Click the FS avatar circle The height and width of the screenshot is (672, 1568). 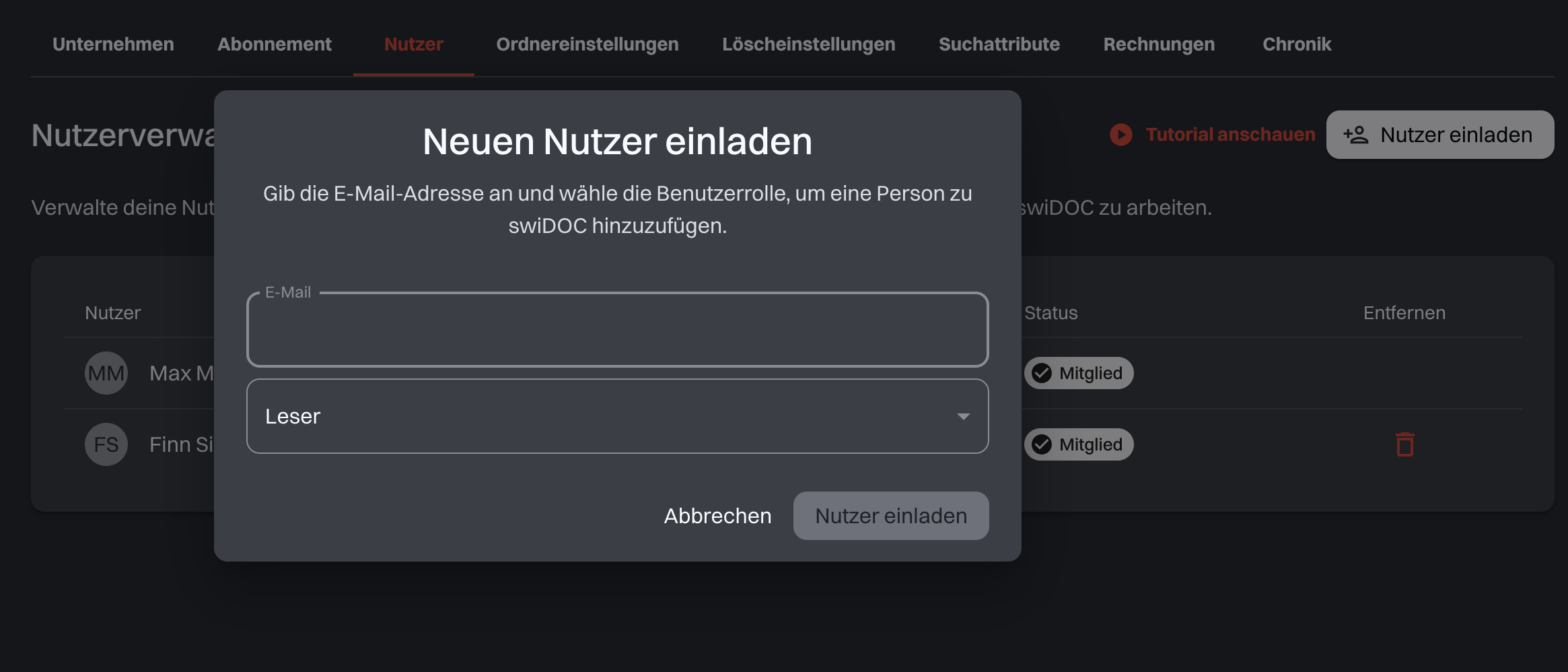pos(106,444)
